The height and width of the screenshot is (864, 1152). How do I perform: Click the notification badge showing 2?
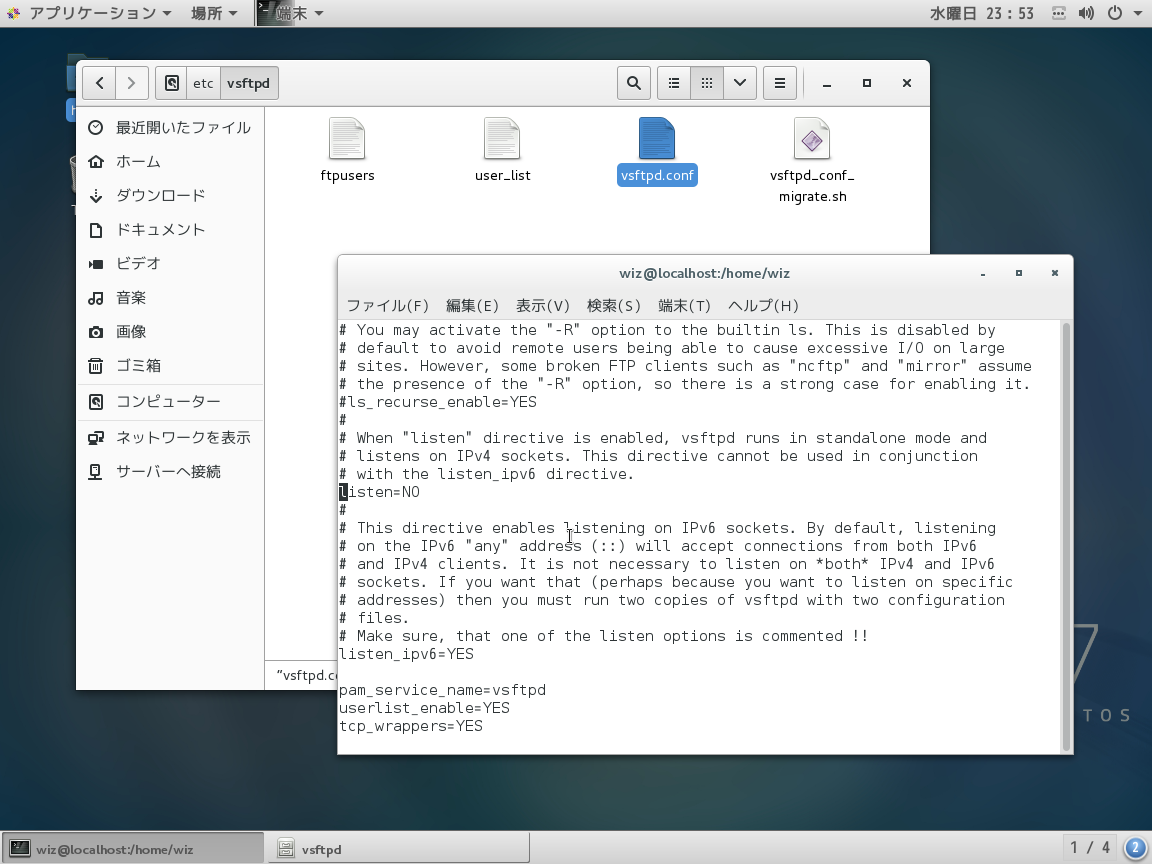click(x=1135, y=848)
